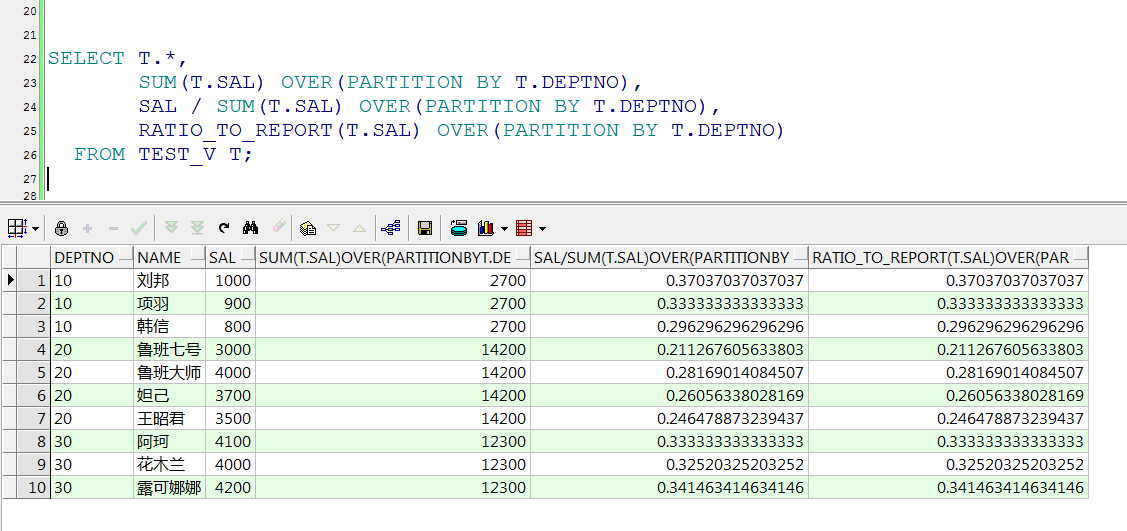Click the sum cell 14200 in 妲己's row
The image size is (1127, 531).
point(392,395)
